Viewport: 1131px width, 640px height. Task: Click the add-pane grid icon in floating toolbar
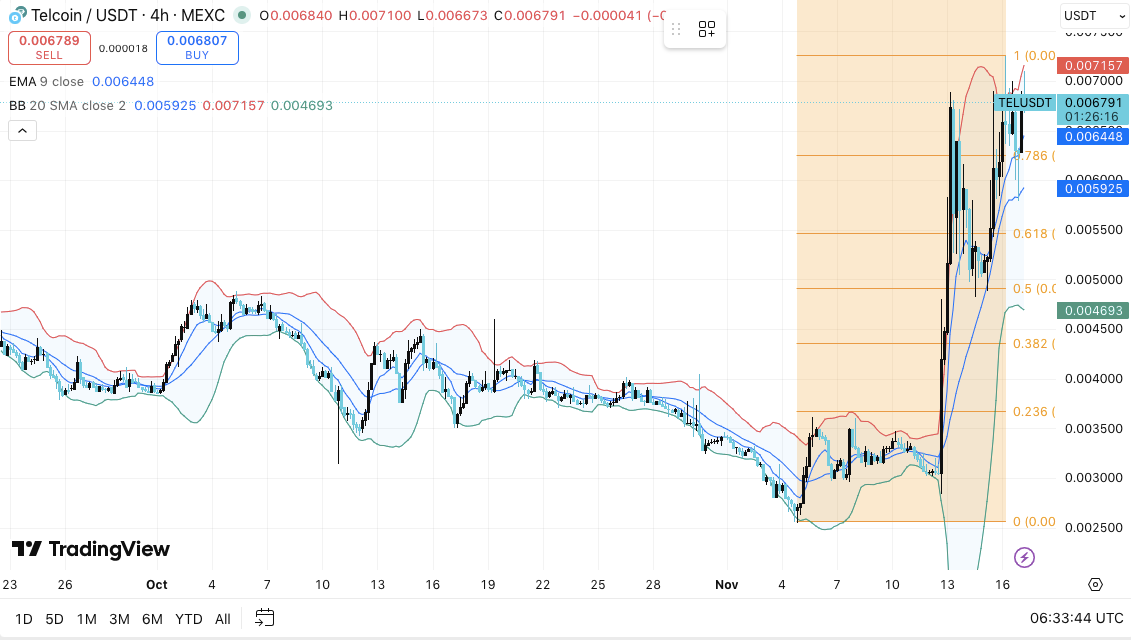click(x=707, y=29)
